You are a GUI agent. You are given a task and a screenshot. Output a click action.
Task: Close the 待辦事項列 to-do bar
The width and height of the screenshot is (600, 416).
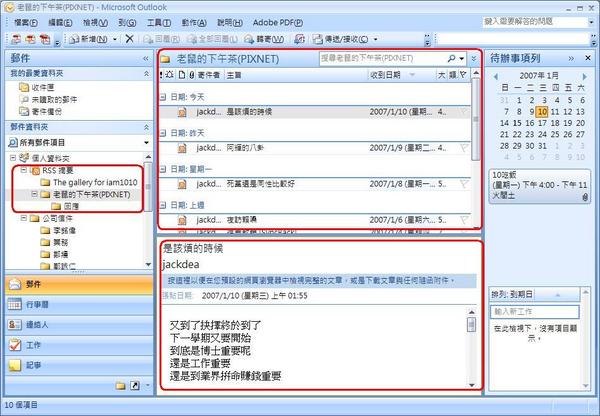588,58
